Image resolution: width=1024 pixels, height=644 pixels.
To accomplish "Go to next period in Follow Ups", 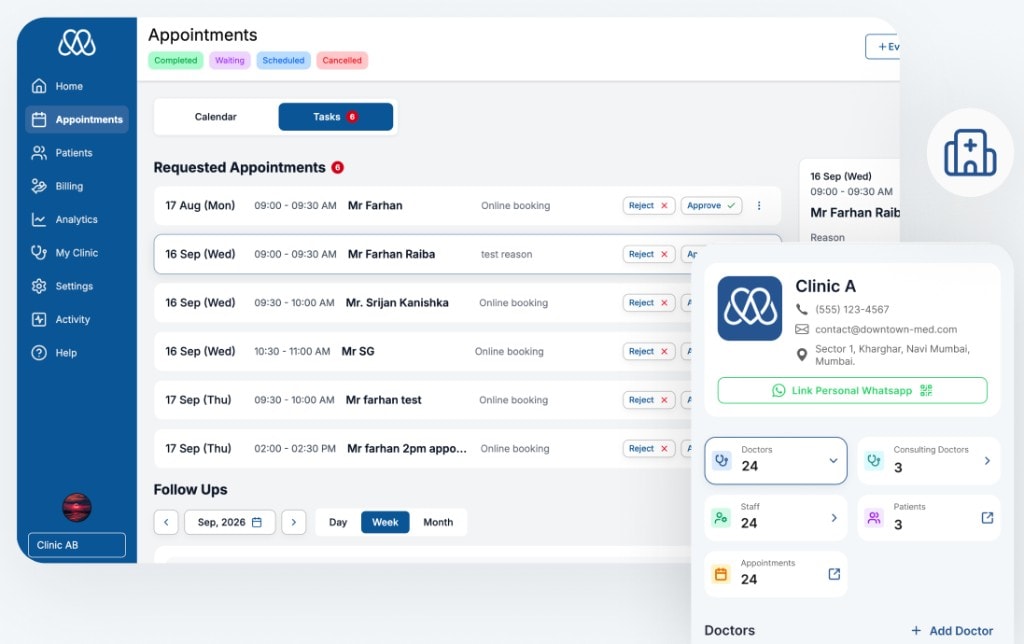I will [294, 523].
